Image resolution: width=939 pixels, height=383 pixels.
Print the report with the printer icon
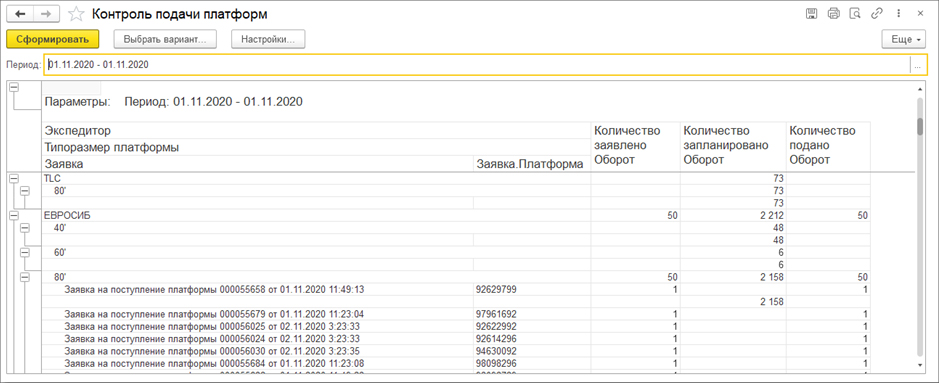[833, 13]
